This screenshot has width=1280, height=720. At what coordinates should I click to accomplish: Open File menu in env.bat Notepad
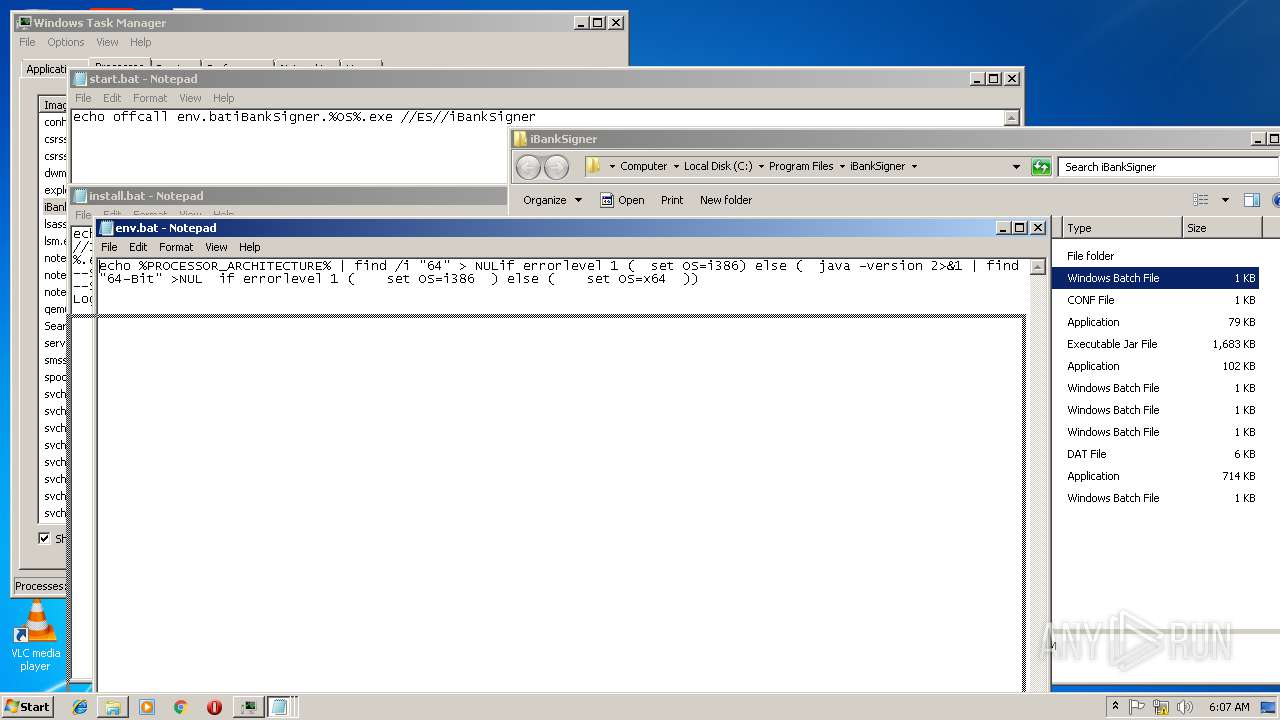(x=109, y=247)
